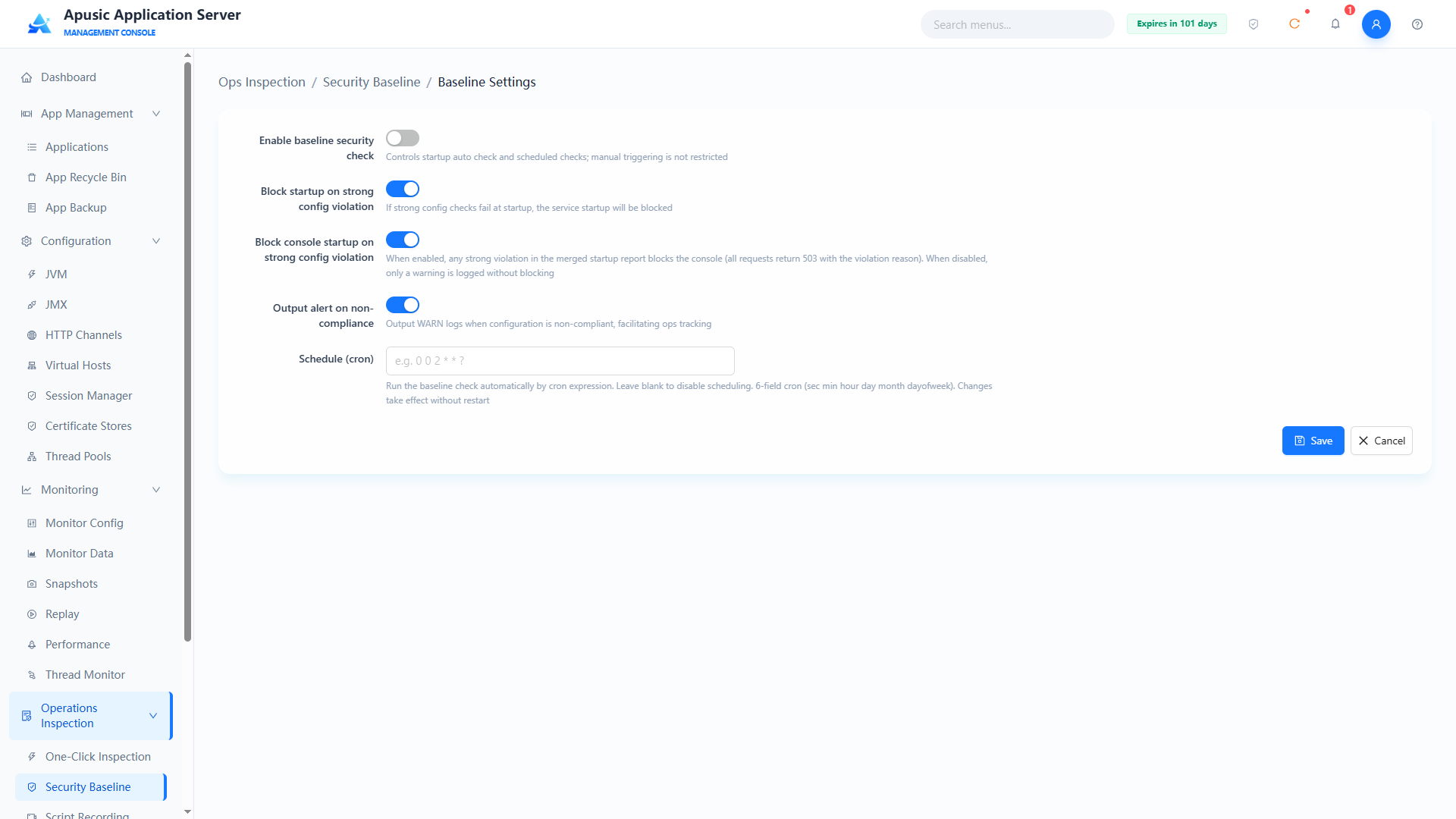Select Security Baseline menu item
This screenshot has width=1456, height=819.
91,787
